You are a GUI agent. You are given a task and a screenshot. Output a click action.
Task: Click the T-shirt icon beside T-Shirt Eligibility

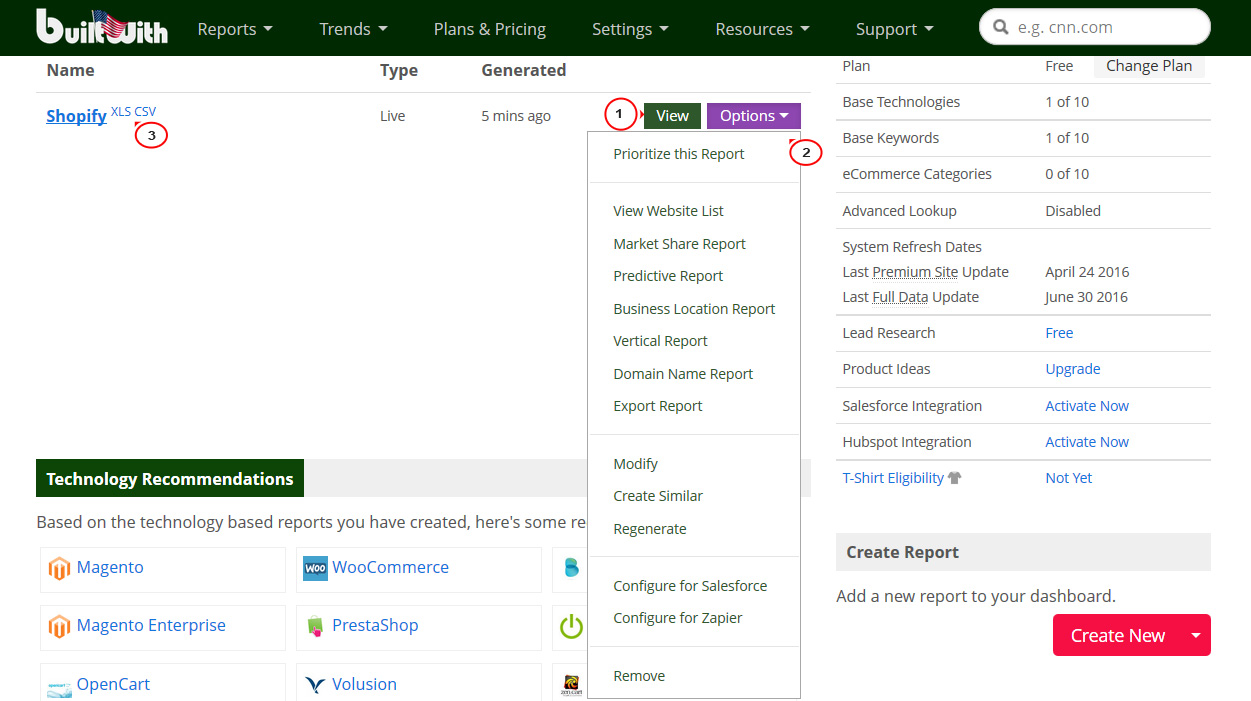click(955, 478)
